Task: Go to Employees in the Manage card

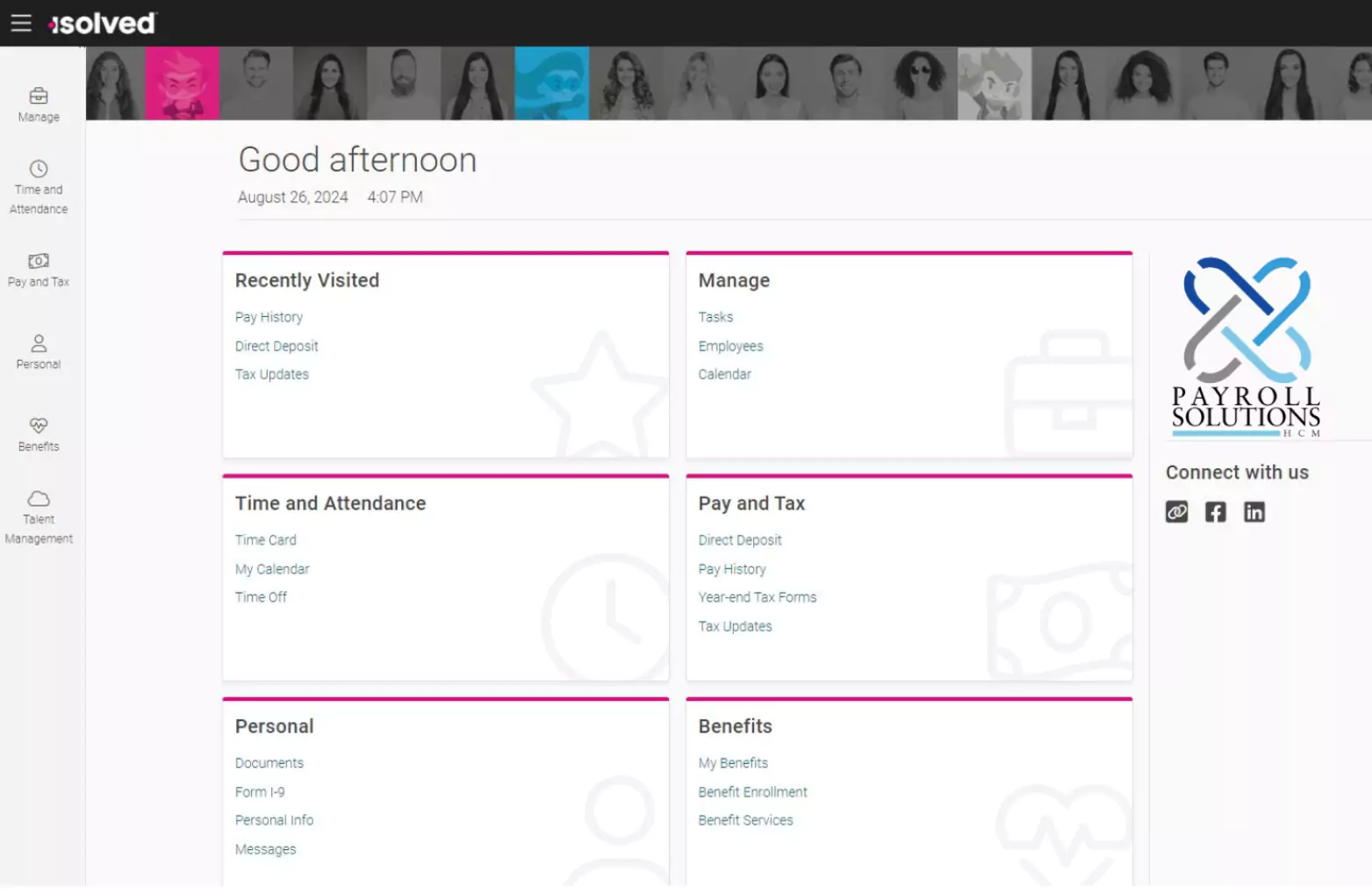Action: 730,346
